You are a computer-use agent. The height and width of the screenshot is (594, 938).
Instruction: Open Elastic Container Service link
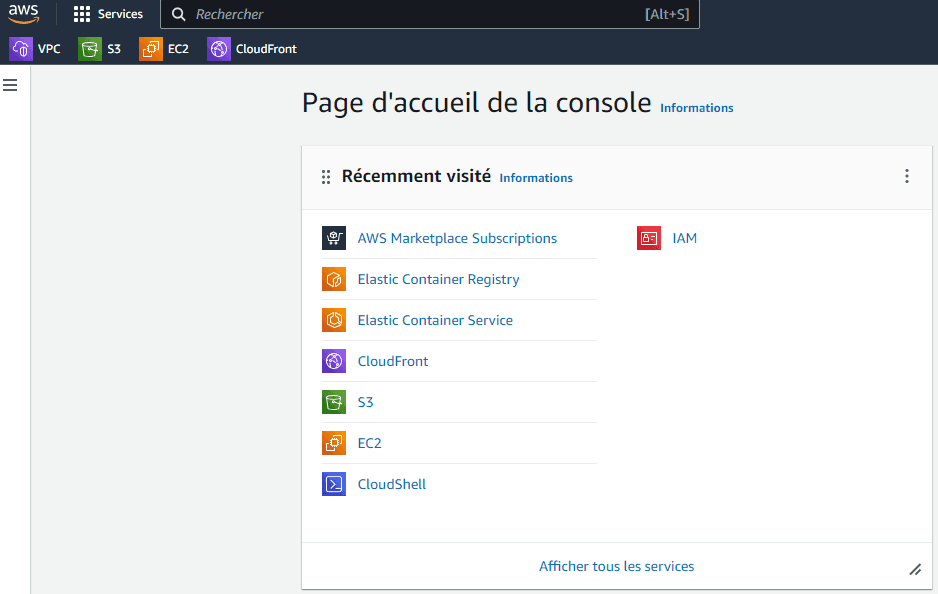coord(435,320)
